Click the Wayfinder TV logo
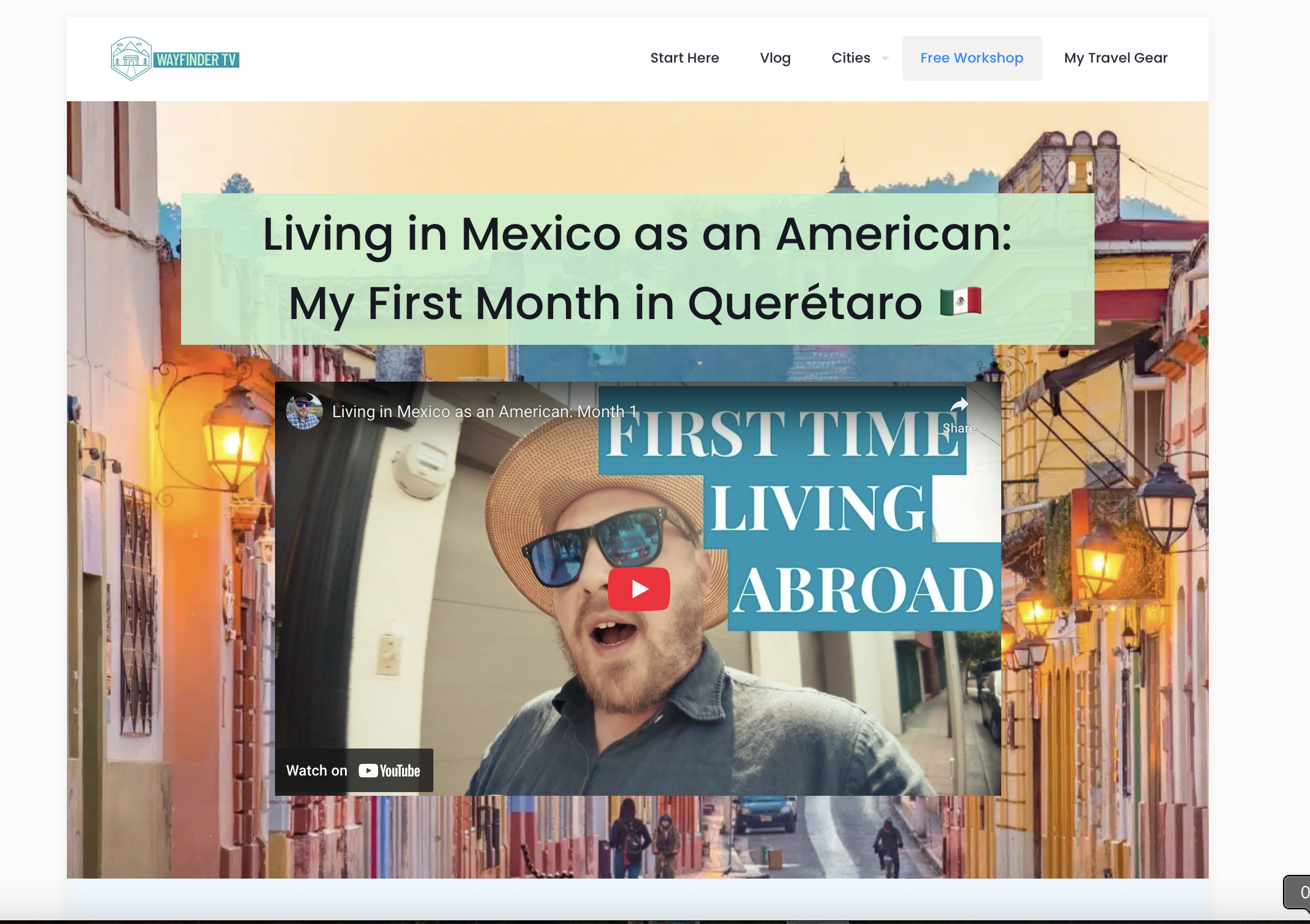The width and height of the screenshot is (1310, 924). (x=175, y=59)
